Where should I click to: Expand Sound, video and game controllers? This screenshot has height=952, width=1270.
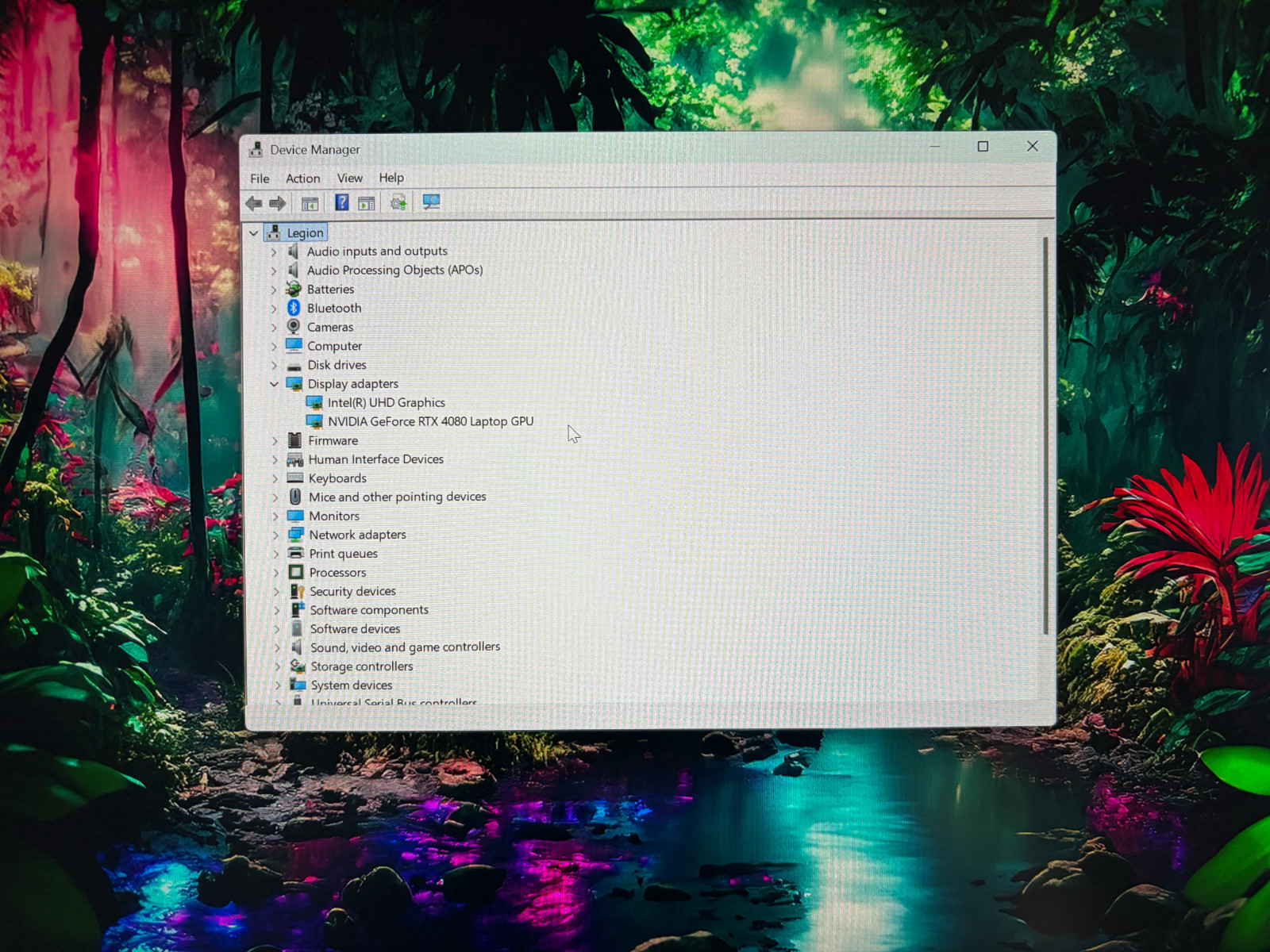coord(277,648)
